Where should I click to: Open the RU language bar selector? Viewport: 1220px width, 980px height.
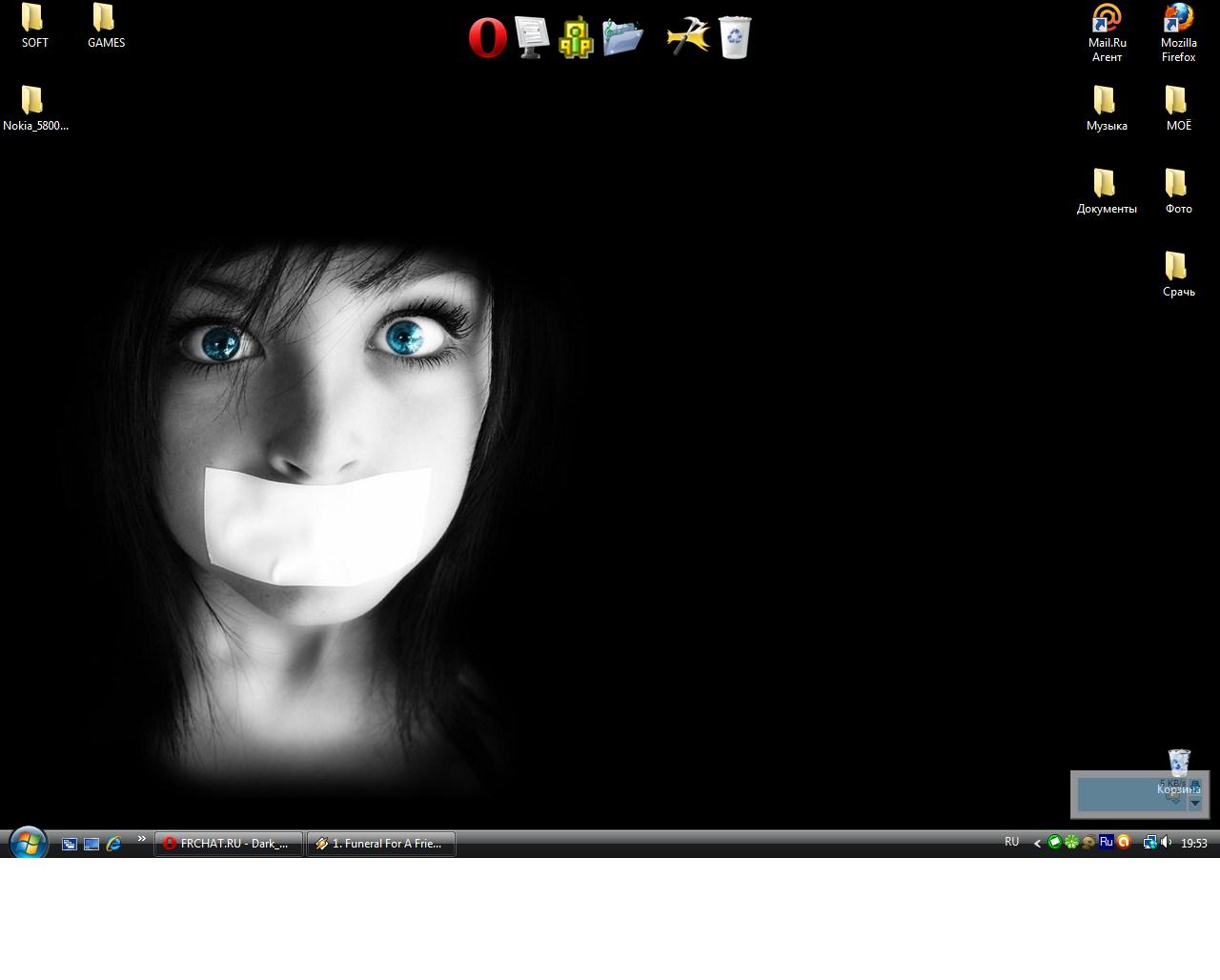pyautogui.click(x=1011, y=842)
